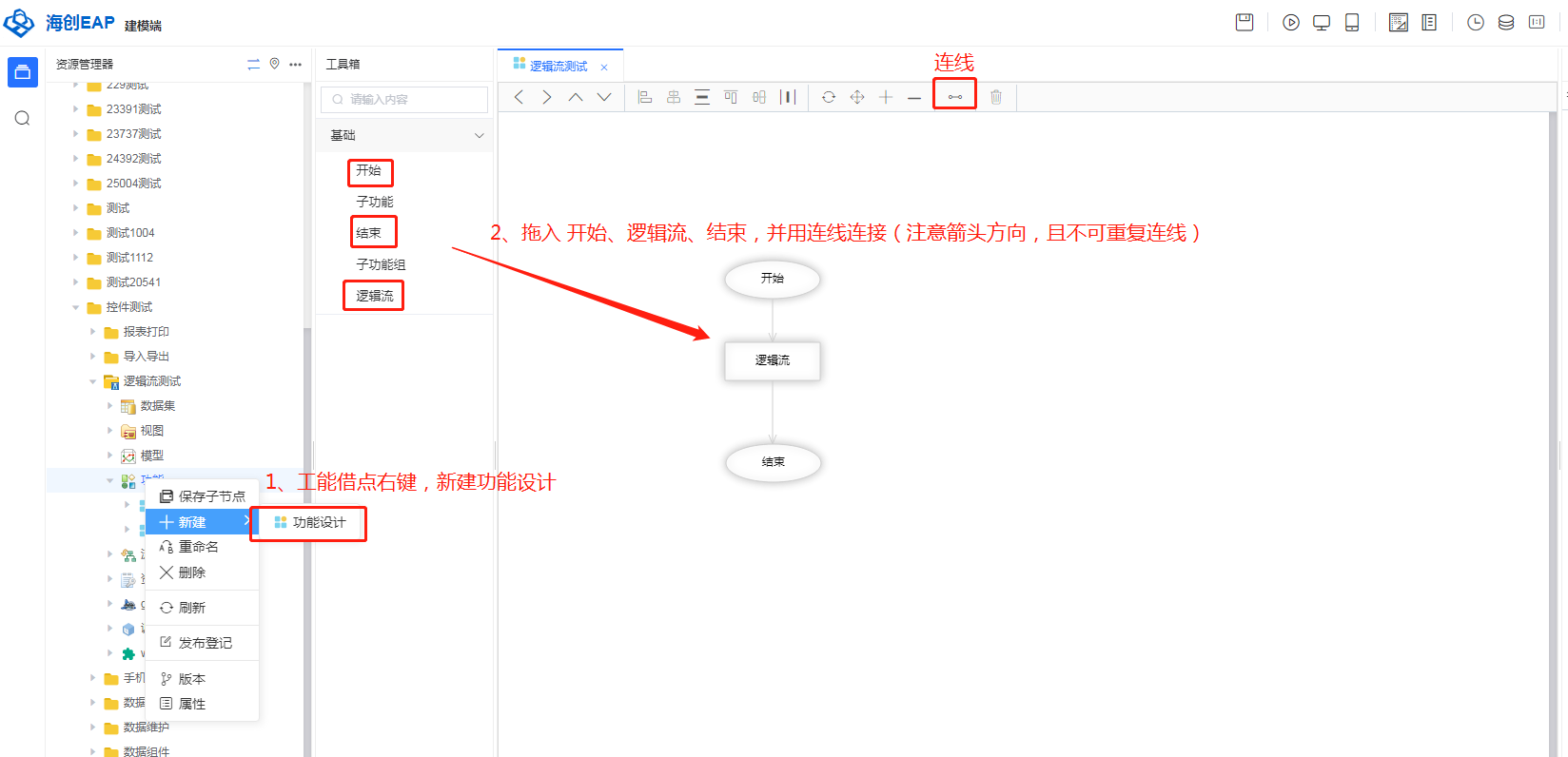Click the clock history icon
This screenshot has height=757, width=1568.
[1476, 23]
